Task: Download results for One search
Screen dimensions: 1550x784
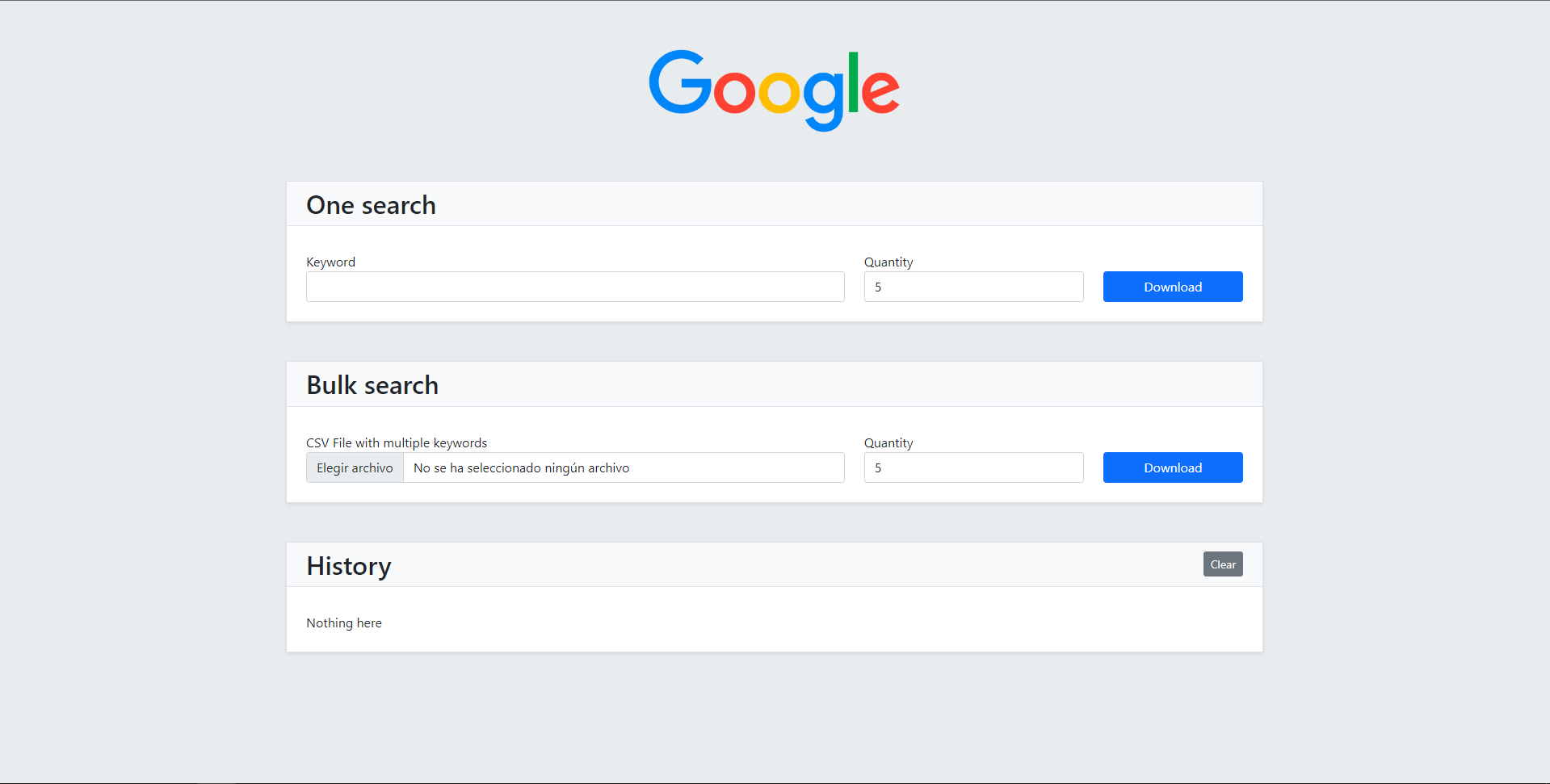Action: (x=1173, y=287)
